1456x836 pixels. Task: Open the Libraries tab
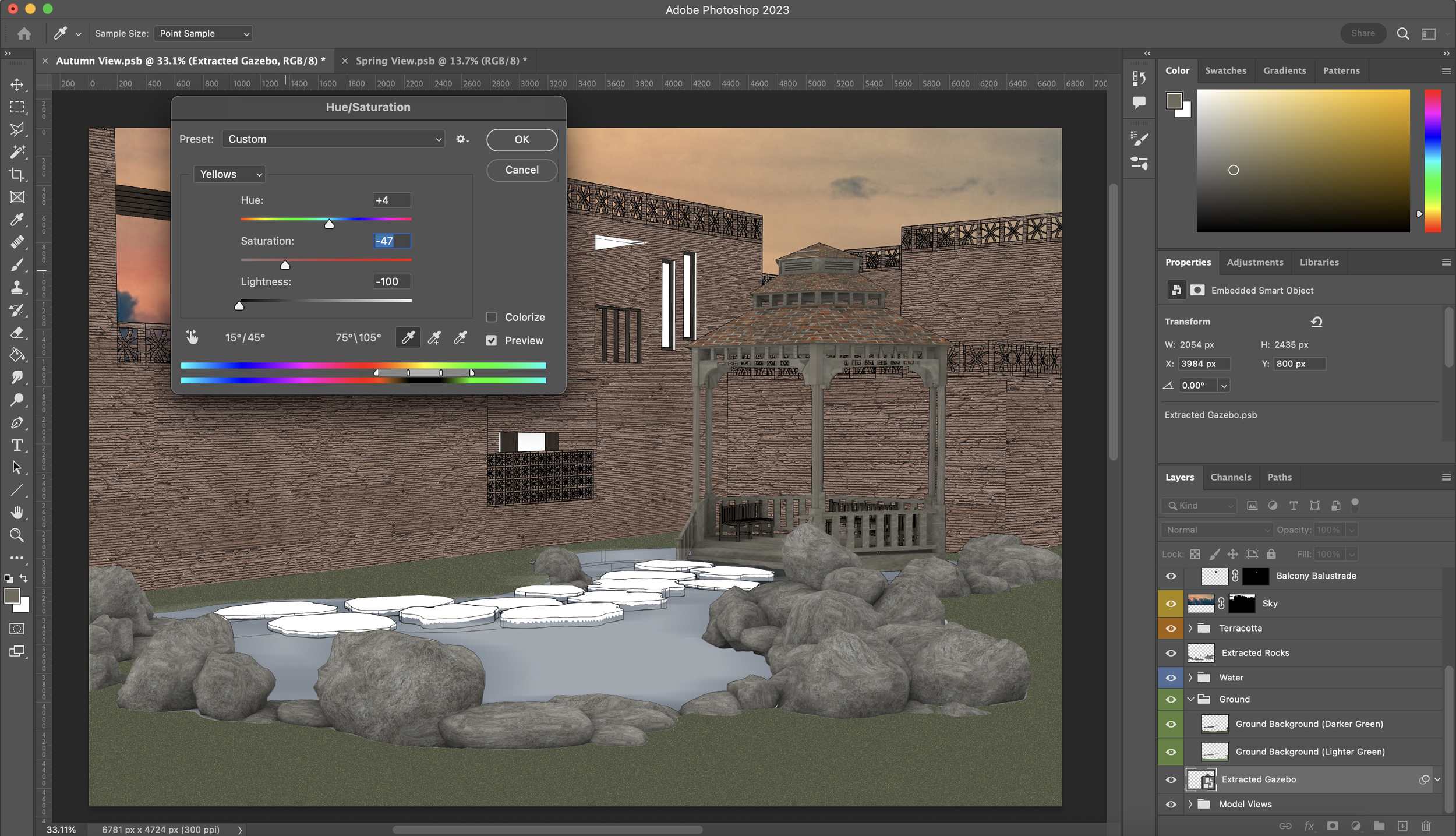click(1319, 262)
